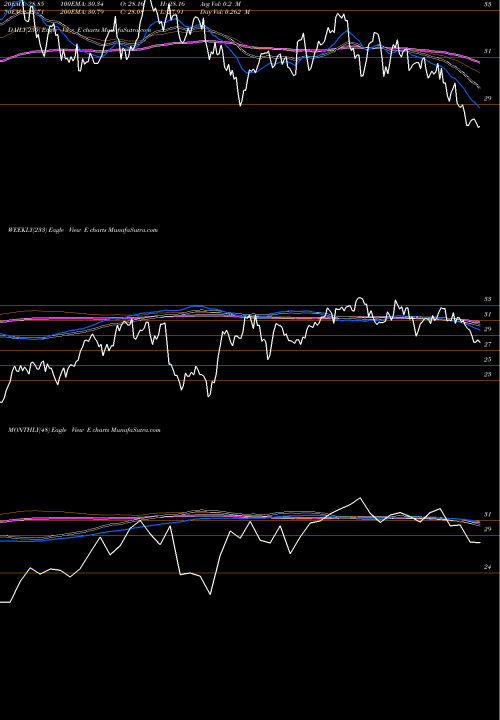Click the 25 axis label on weekly chart

click(487, 360)
